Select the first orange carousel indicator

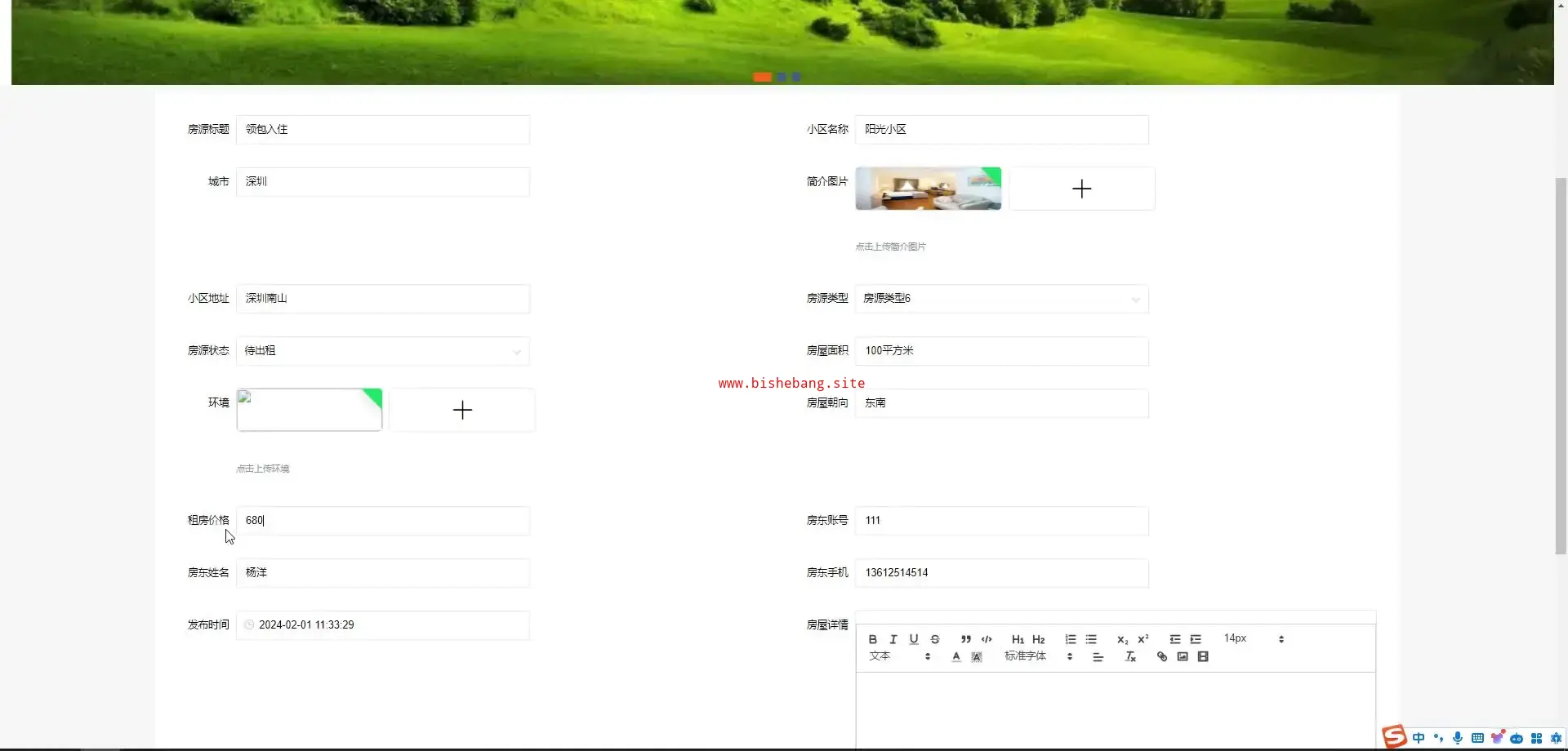(762, 77)
